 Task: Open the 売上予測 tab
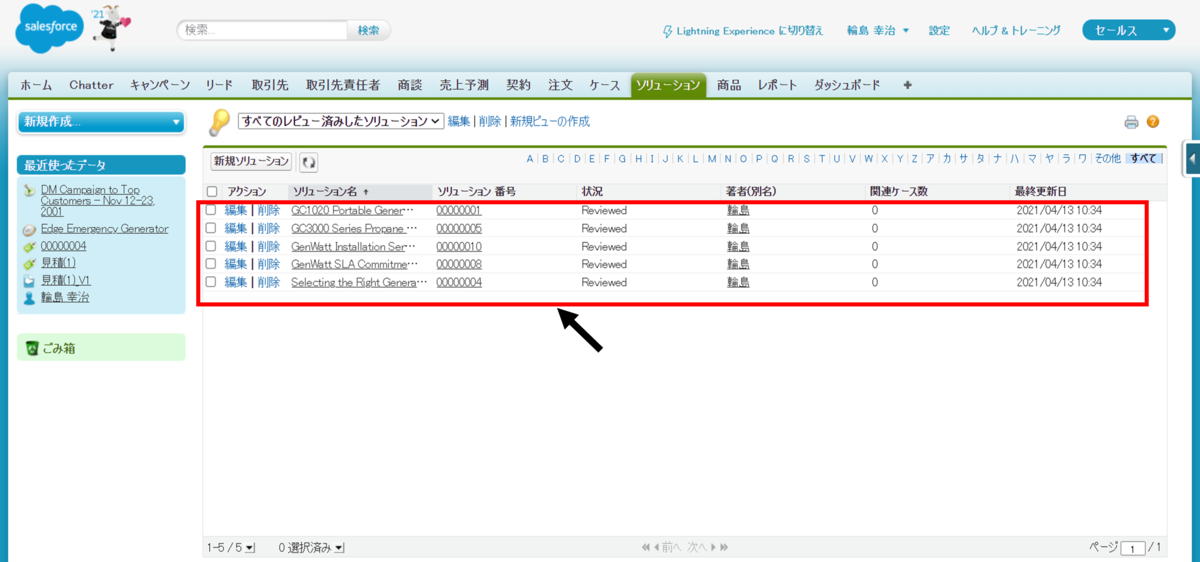click(x=464, y=85)
